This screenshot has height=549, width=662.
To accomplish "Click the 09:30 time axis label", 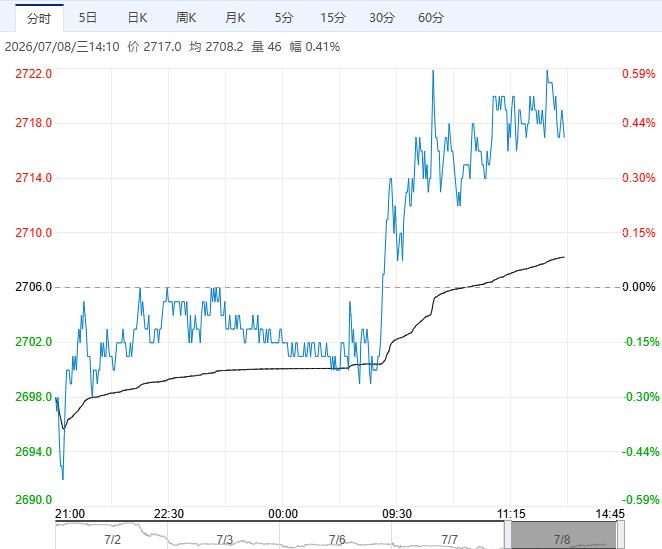I will [x=397, y=514].
